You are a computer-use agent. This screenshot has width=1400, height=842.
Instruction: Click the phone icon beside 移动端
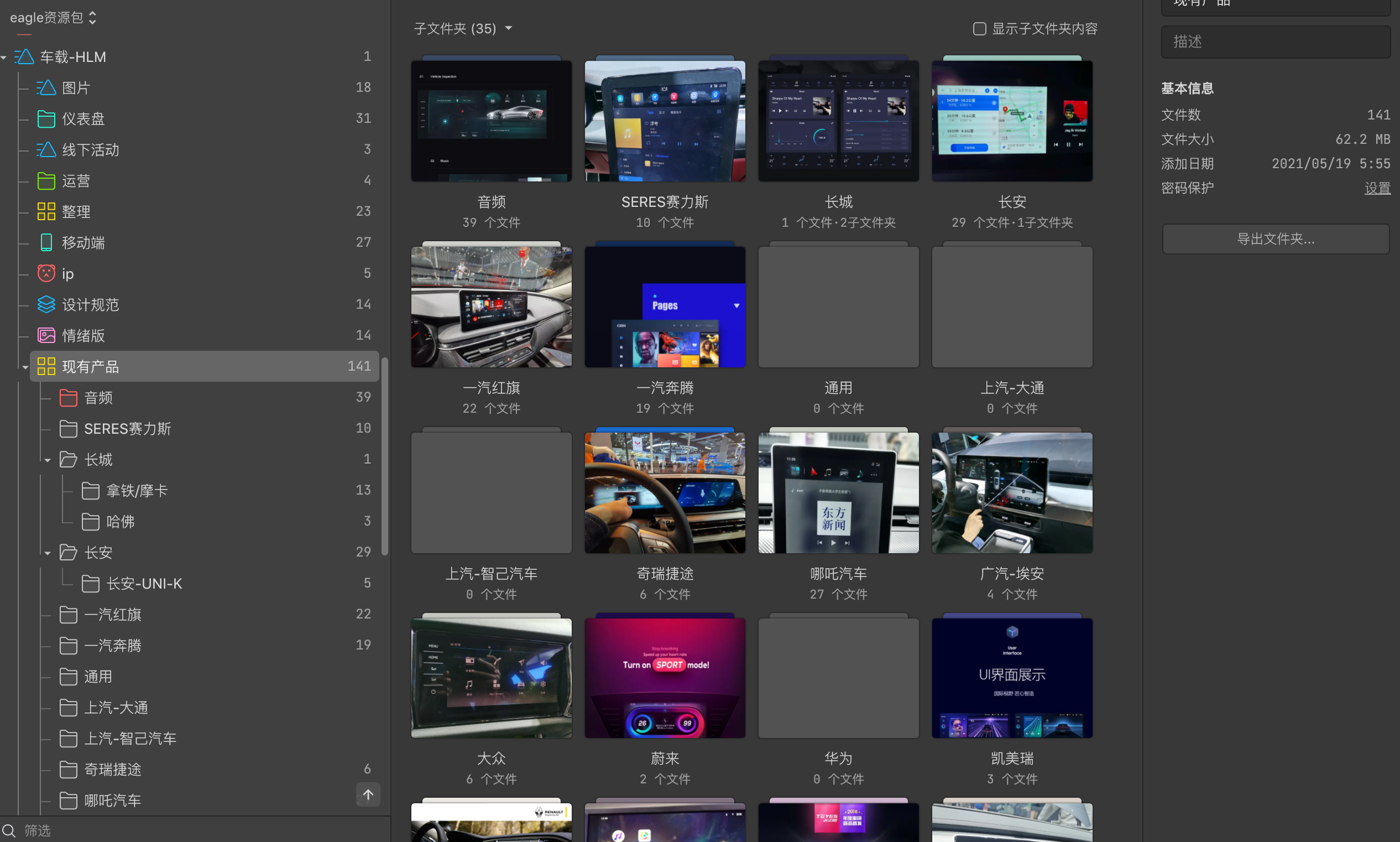pyautogui.click(x=46, y=243)
